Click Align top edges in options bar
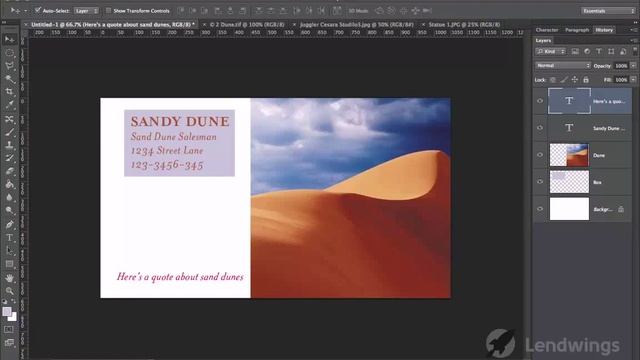The width and height of the screenshot is (640, 360). [x=180, y=11]
